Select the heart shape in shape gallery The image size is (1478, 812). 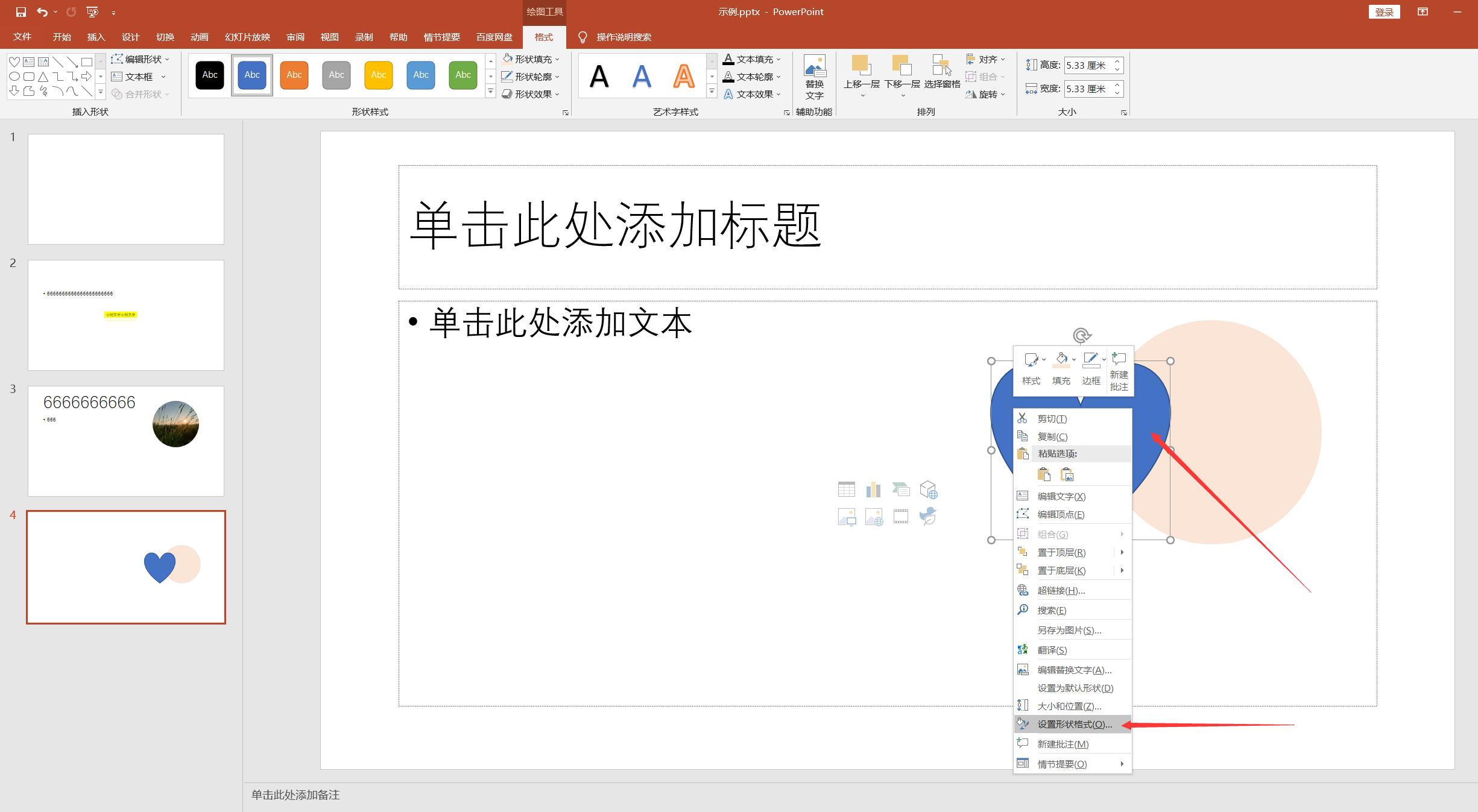14,61
